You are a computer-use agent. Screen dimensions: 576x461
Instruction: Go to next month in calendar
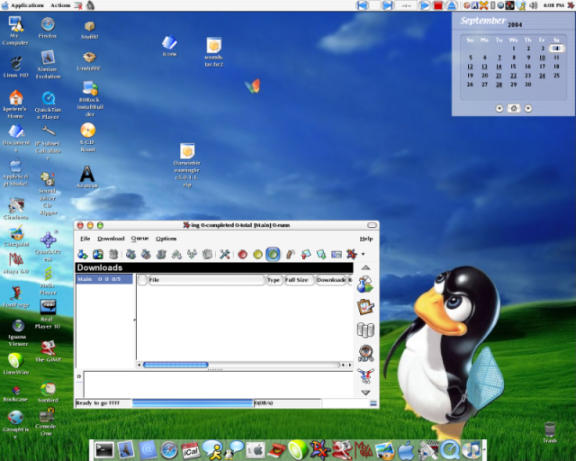(528, 108)
